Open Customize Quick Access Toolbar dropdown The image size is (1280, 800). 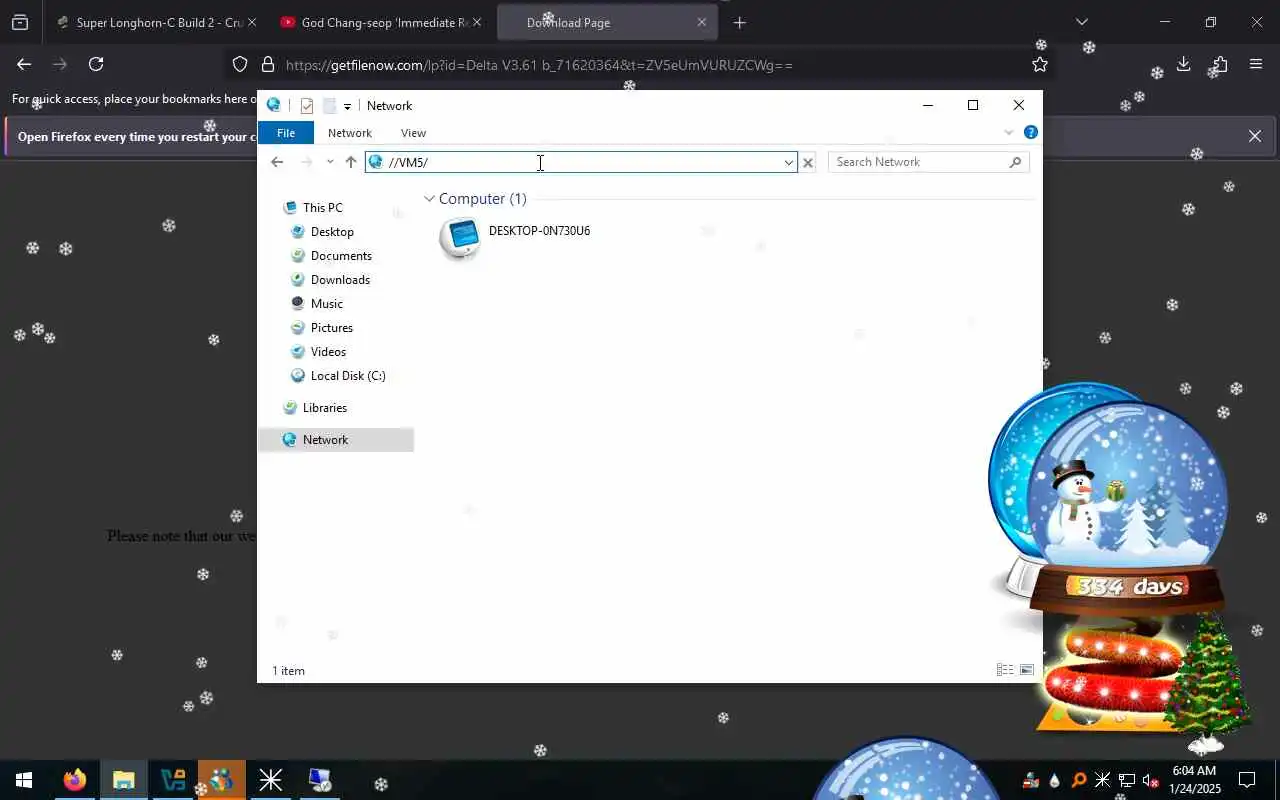pyautogui.click(x=347, y=106)
